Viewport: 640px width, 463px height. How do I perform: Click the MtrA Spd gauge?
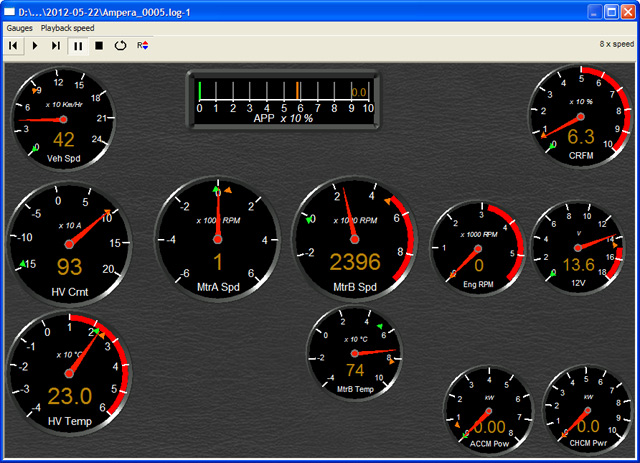(218, 239)
